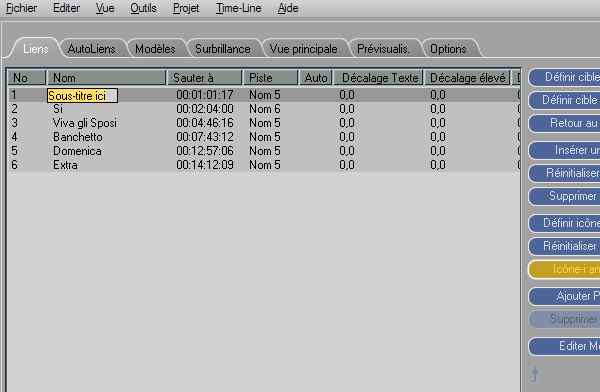Click the Retour au button
The width and height of the screenshot is (600, 392).
coord(564,123)
